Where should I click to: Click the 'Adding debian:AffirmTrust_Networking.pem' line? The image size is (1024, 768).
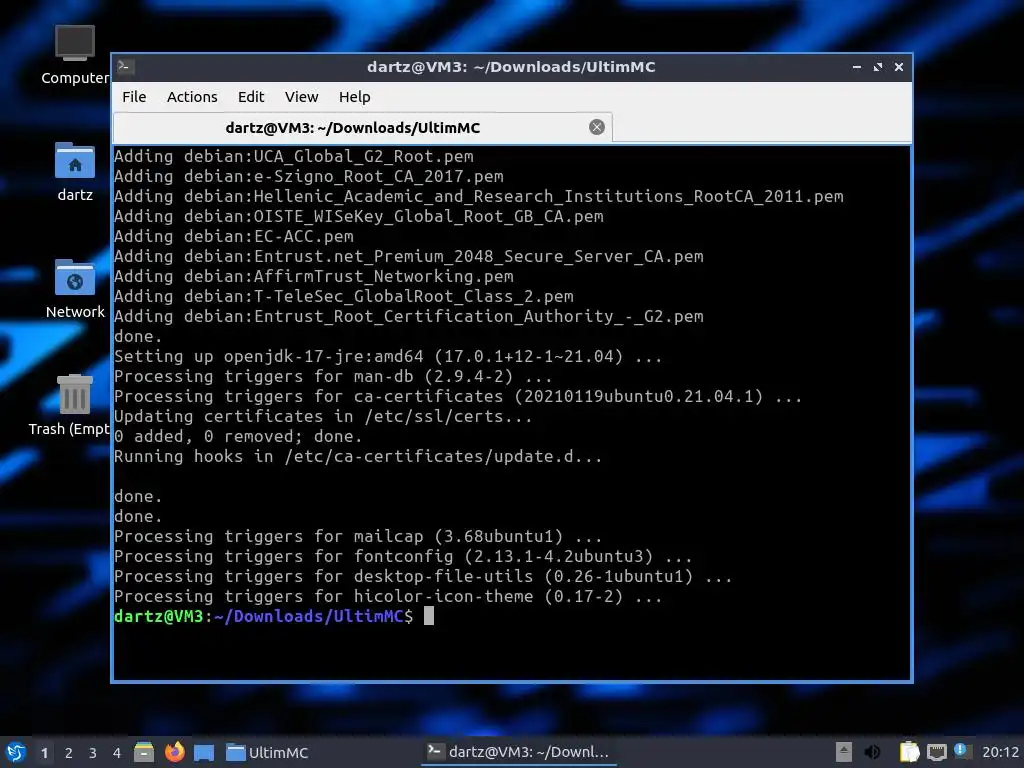(x=313, y=276)
